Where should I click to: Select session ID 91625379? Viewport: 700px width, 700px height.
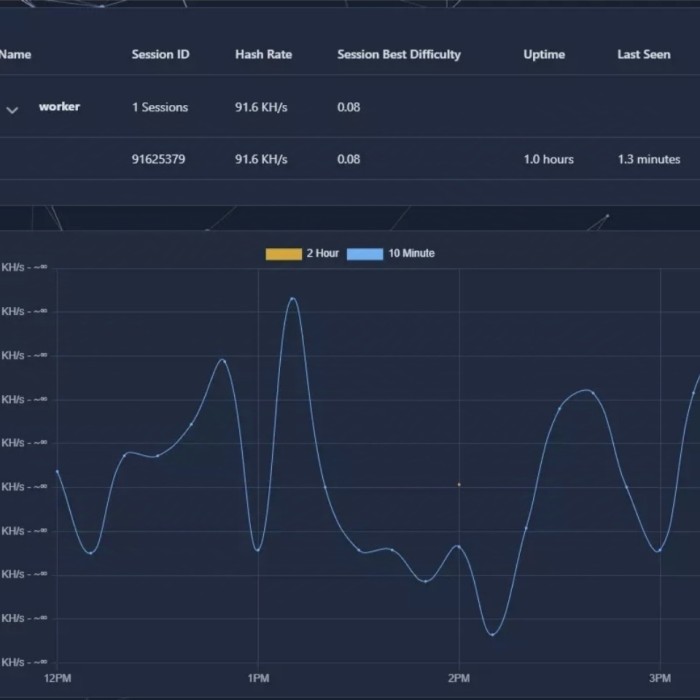coord(158,159)
